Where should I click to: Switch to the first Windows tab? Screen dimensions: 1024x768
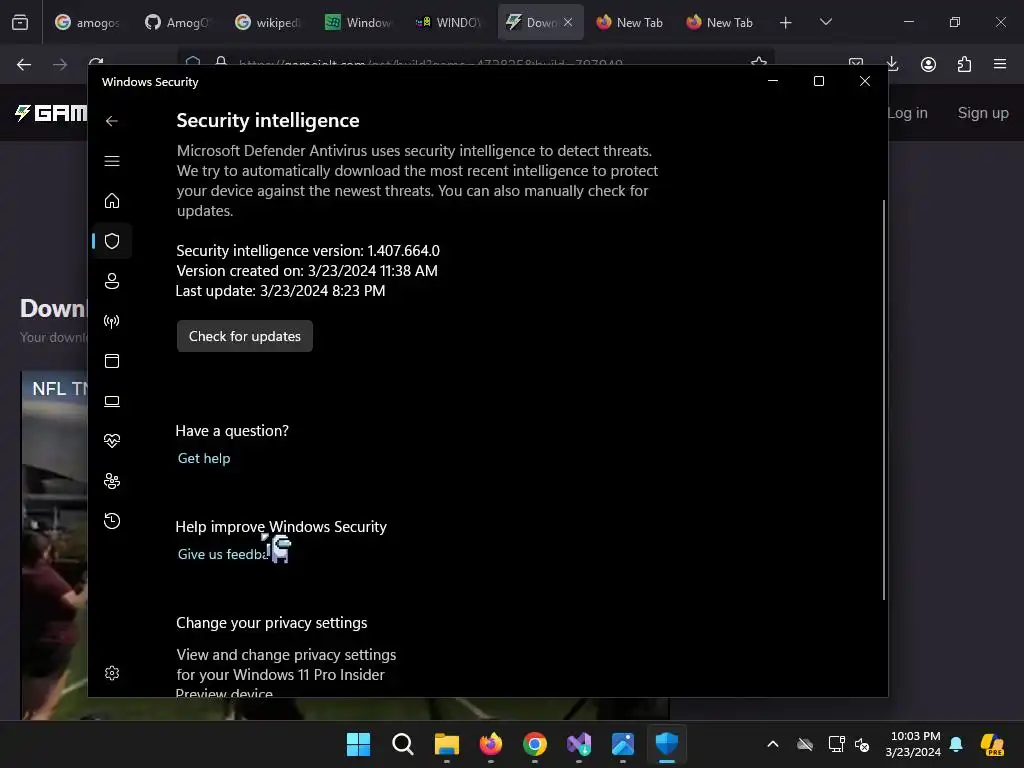pyautogui.click(x=358, y=22)
